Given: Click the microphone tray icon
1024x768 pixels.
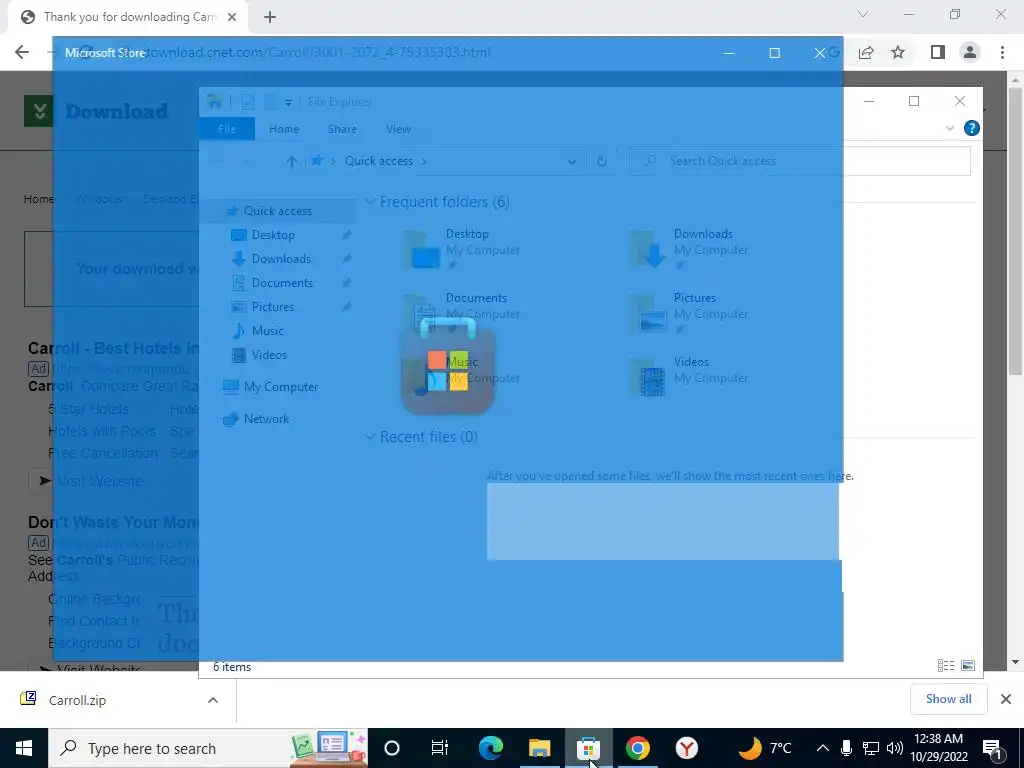Looking at the screenshot, I should tap(846, 748).
